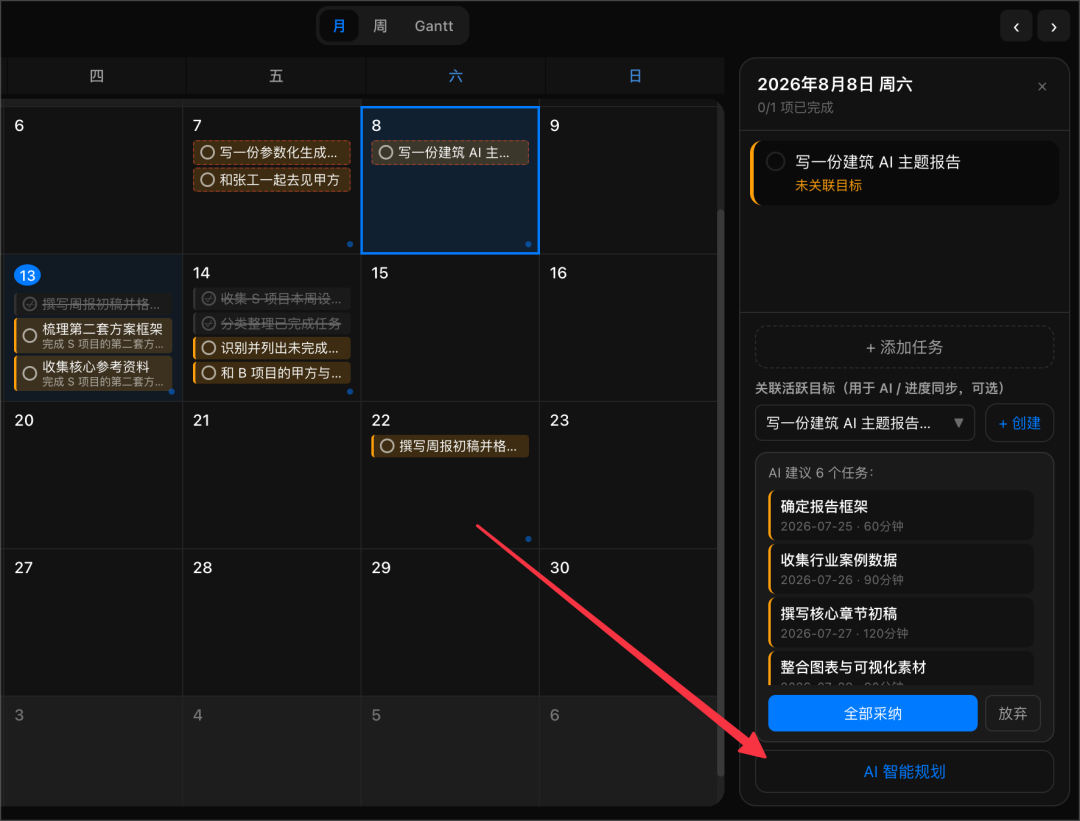This screenshot has height=821, width=1080.
Task: Select calendar day 16
Action: (627, 328)
